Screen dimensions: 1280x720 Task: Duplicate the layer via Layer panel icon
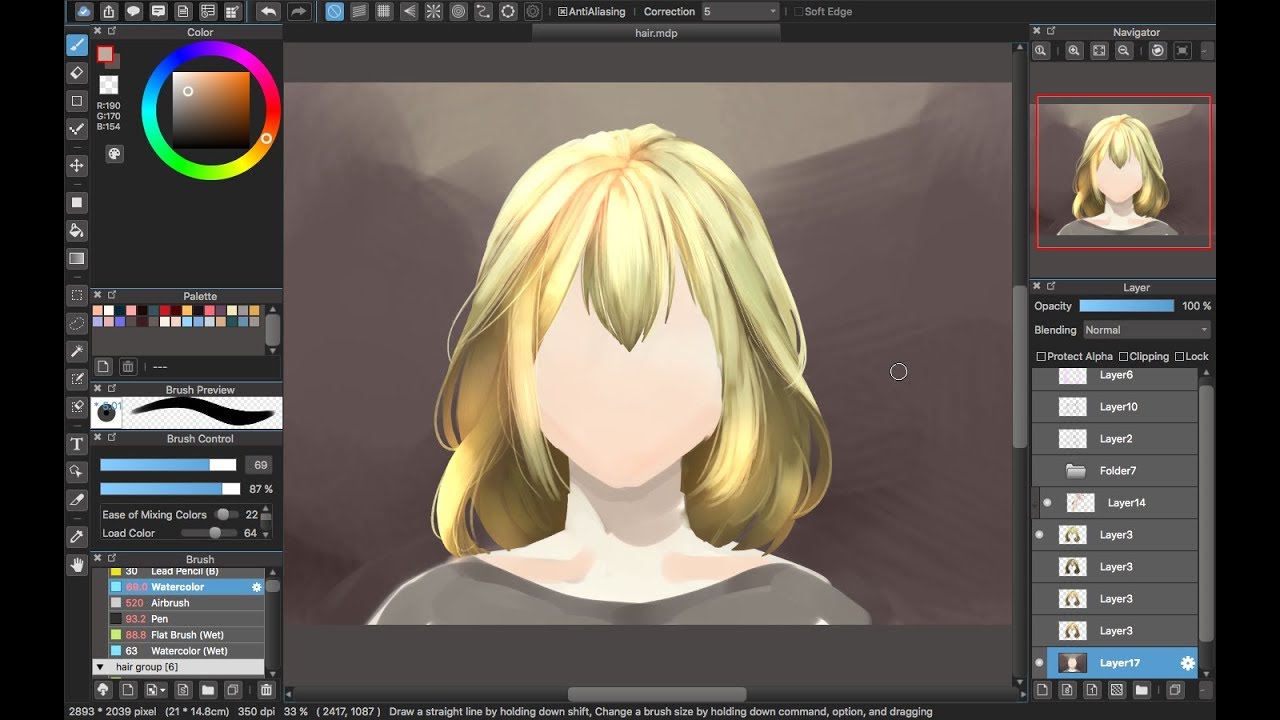pyautogui.click(x=1175, y=690)
